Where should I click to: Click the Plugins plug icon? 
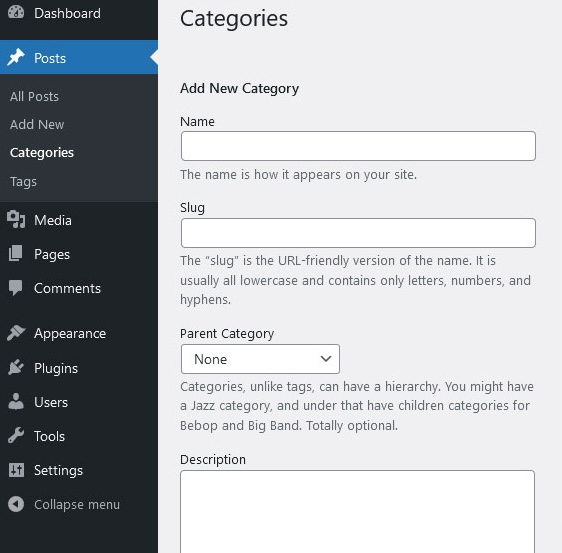16,367
